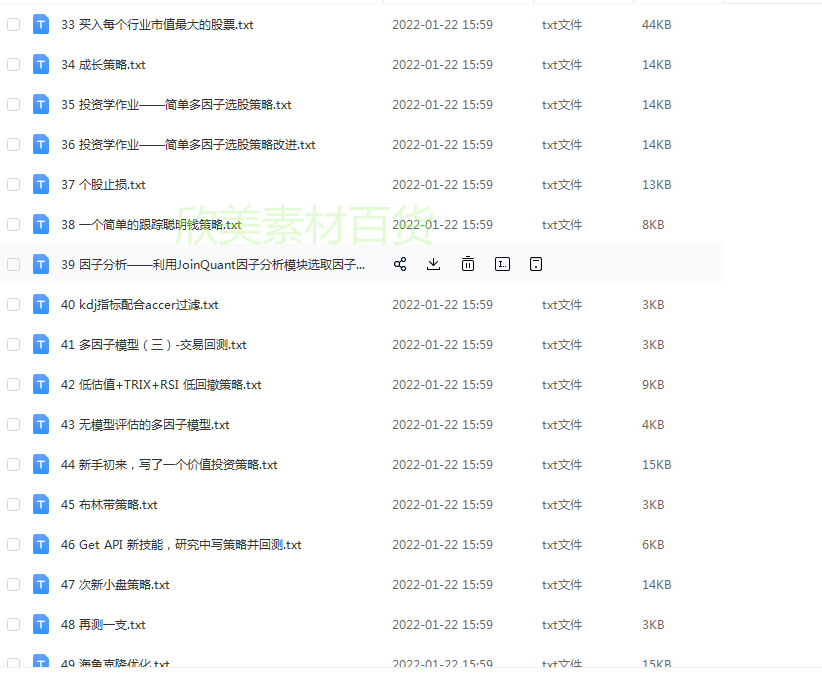Click file icon of 43 无模型评估的多因子模型.txt

click(41, 424)
